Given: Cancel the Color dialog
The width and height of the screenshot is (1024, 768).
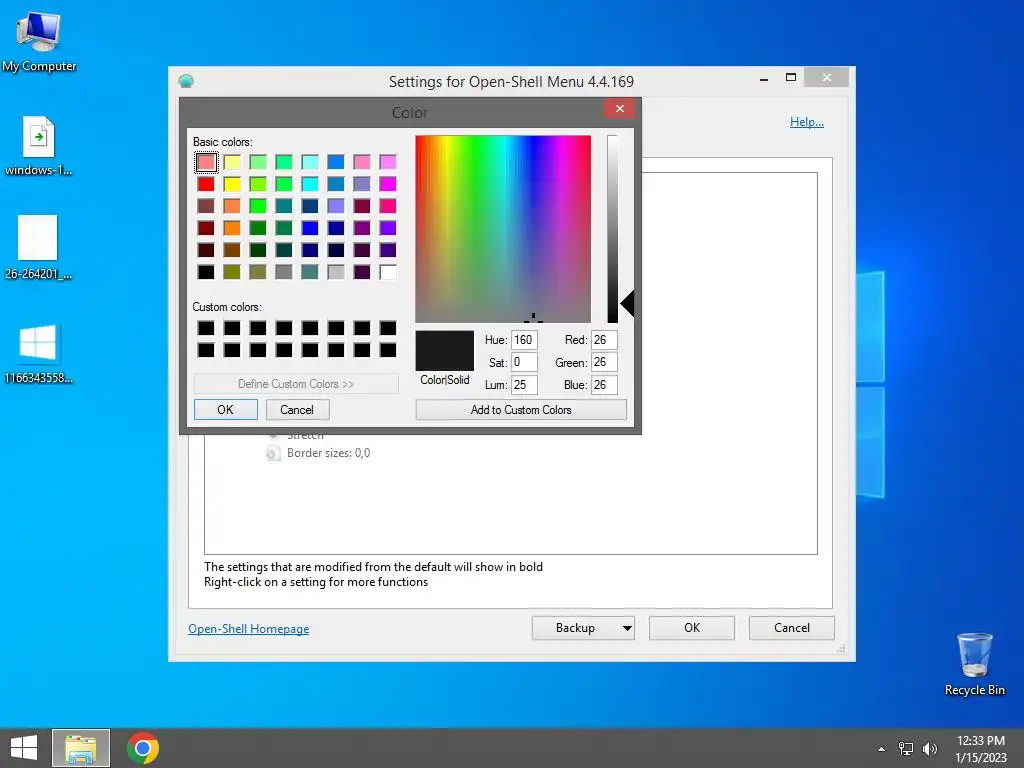Looking at the screenshot, I should click(297, 409).
